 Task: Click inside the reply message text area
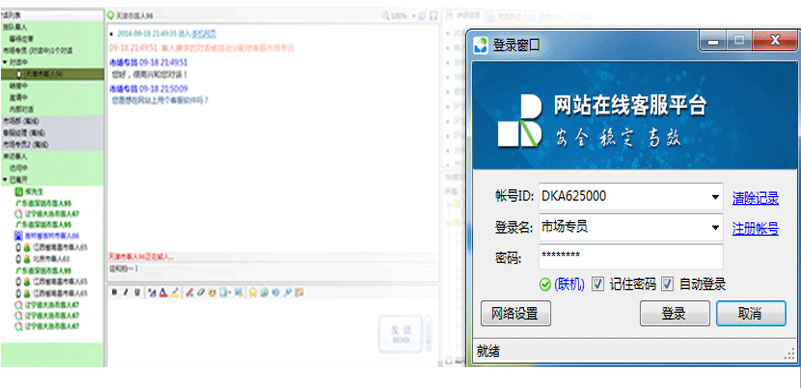[x=242, y=332]
